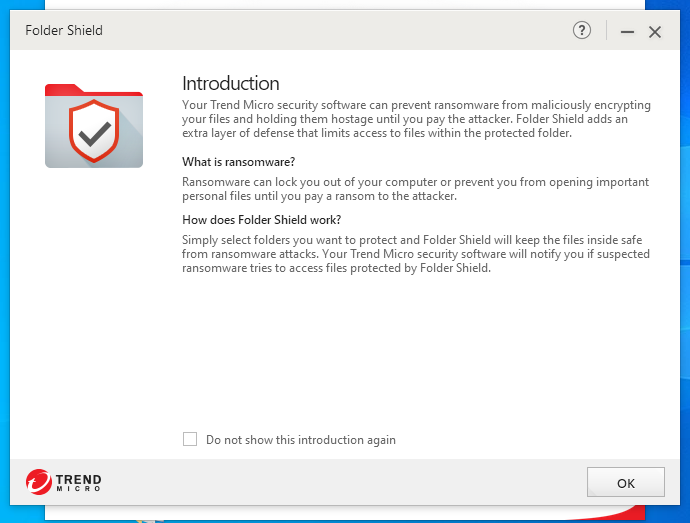Click the 'What is ransomware?' heading

(x=239, y=162)
